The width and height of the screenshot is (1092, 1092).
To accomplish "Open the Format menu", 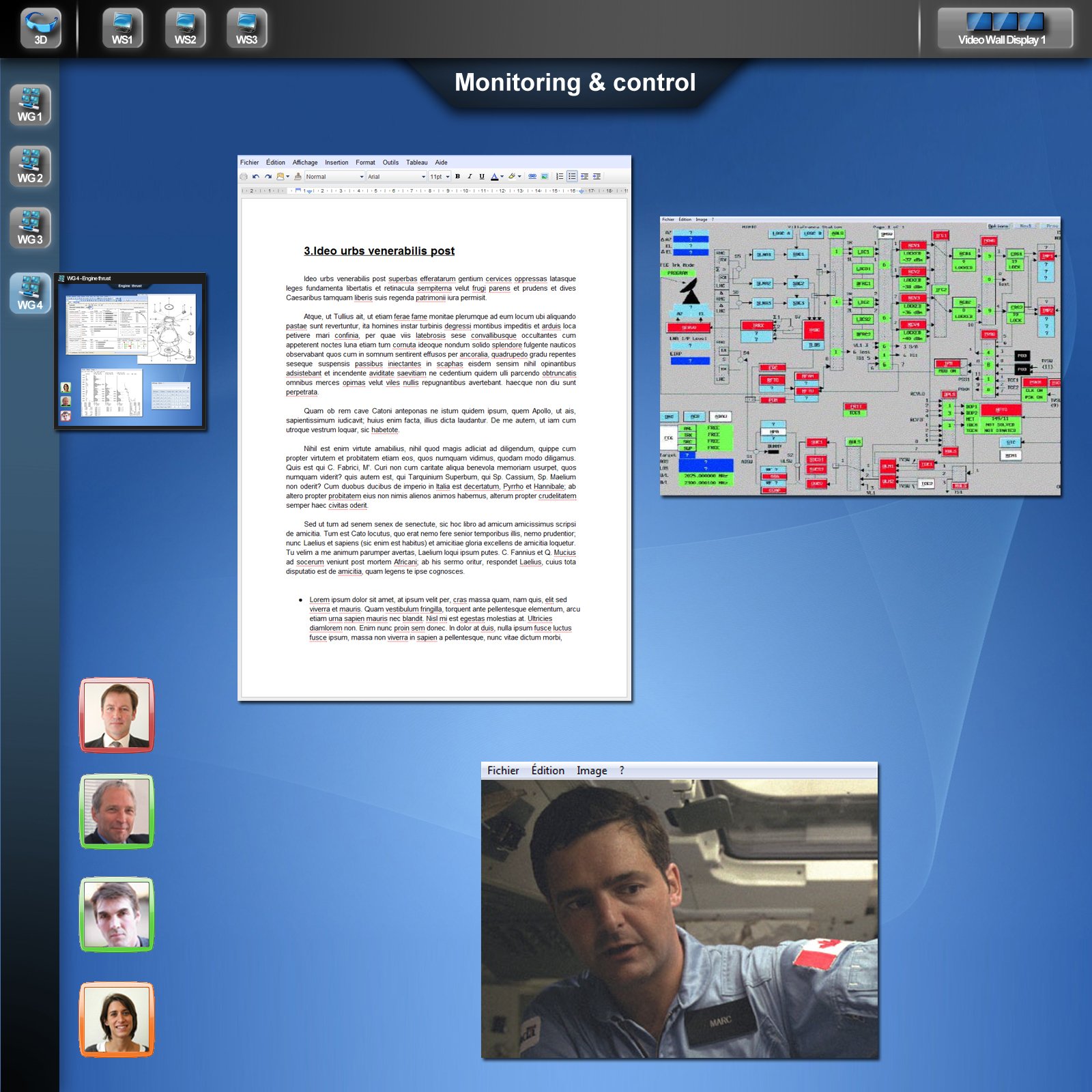I will point(365,162).
